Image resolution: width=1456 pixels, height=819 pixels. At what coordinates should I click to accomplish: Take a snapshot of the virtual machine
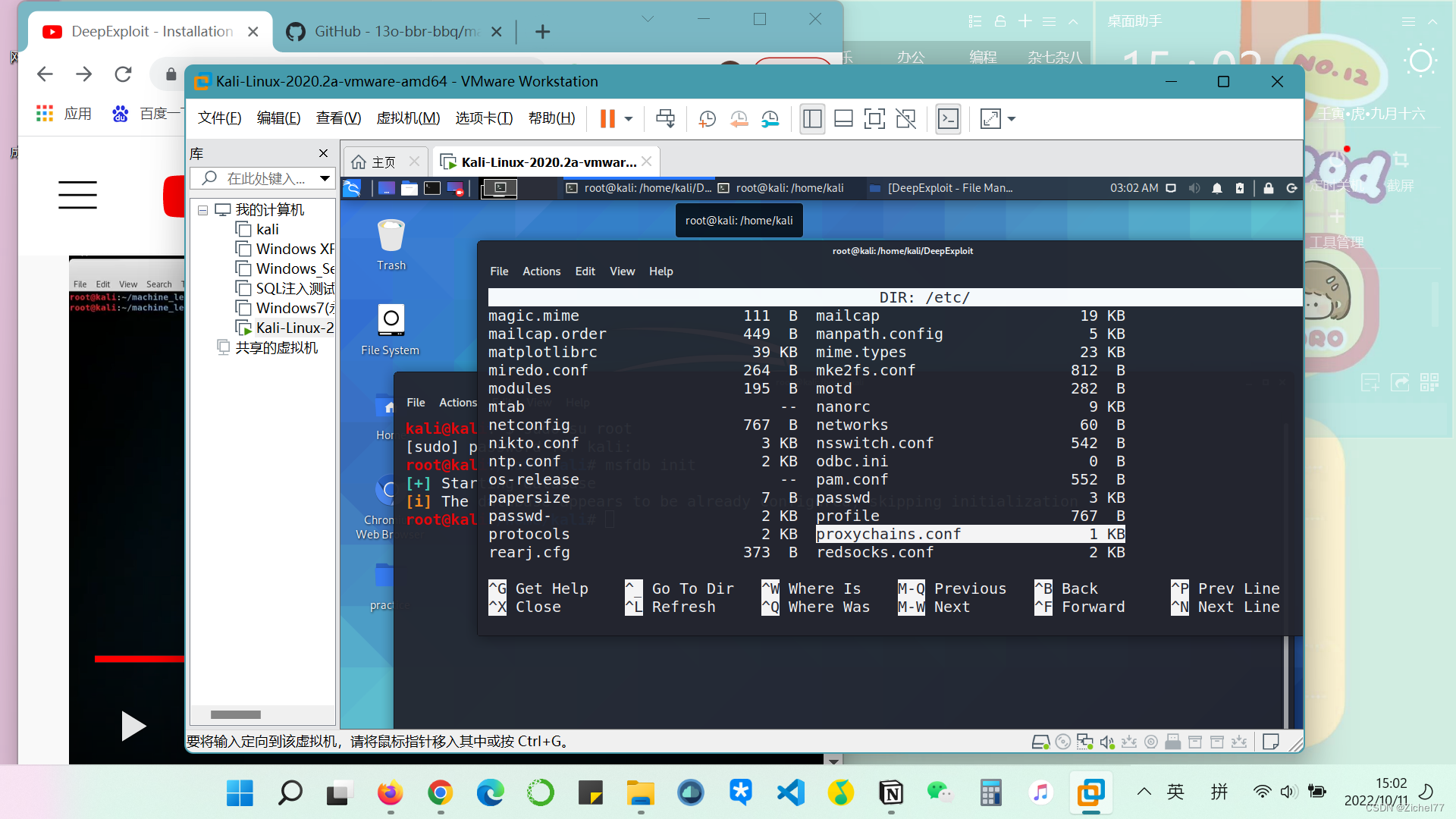pyautogui.click(x=708, y=118)
